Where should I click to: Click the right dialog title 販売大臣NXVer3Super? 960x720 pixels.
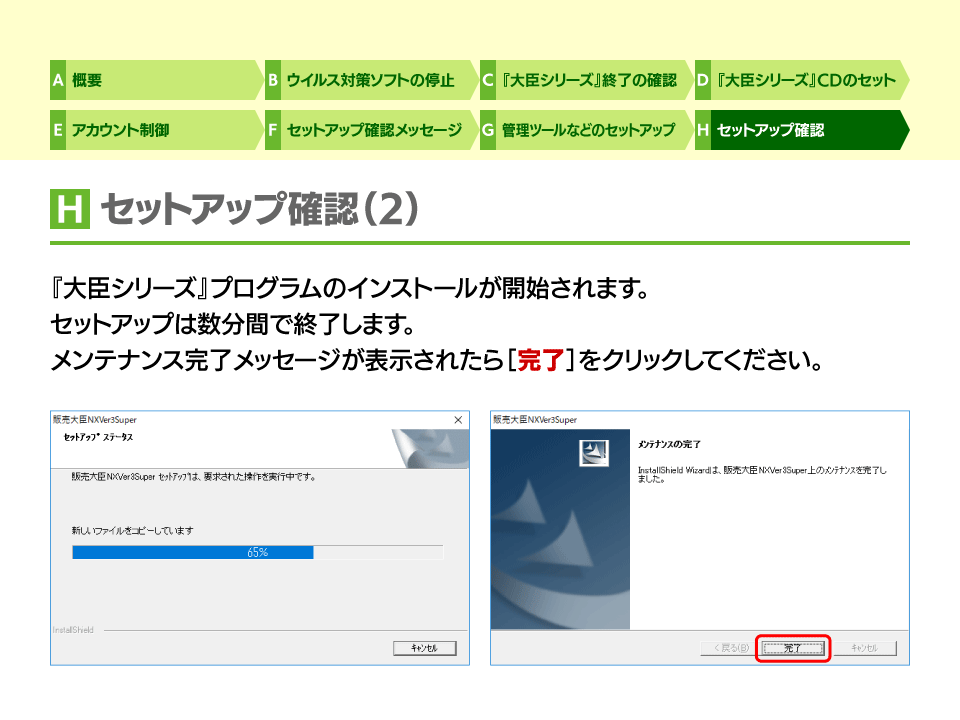pos(535,419)
